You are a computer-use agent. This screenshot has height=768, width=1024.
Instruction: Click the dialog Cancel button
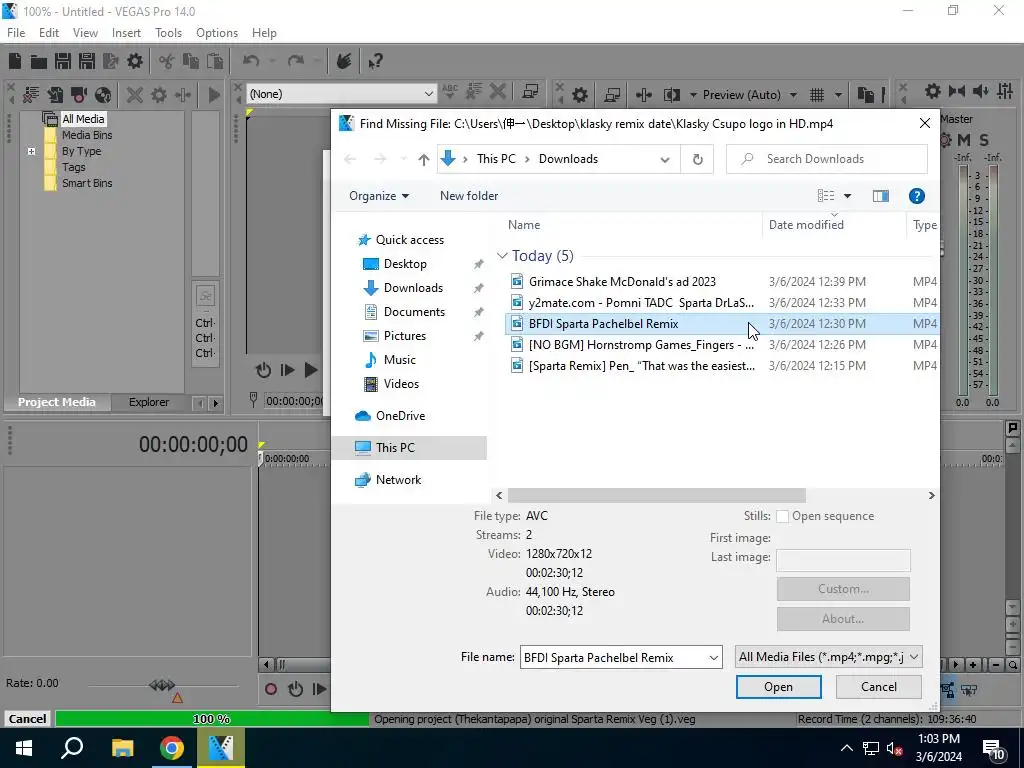pyautogui.click(x=878, y=687)
